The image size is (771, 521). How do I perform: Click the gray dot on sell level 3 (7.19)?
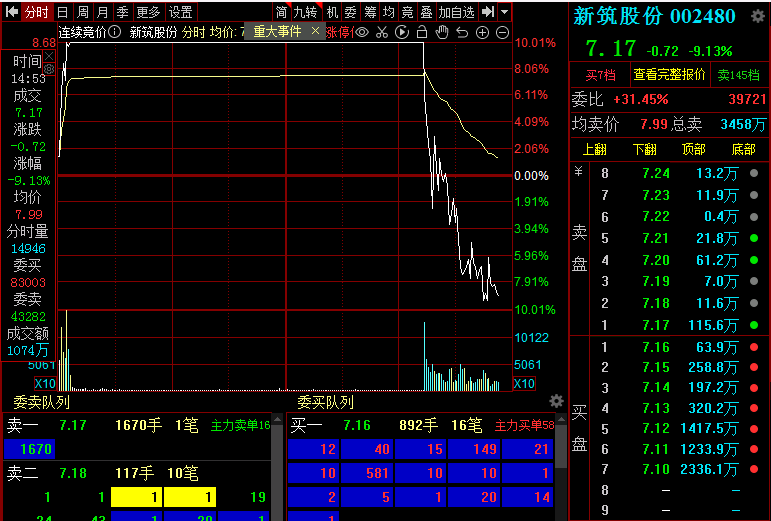point(754,281)
